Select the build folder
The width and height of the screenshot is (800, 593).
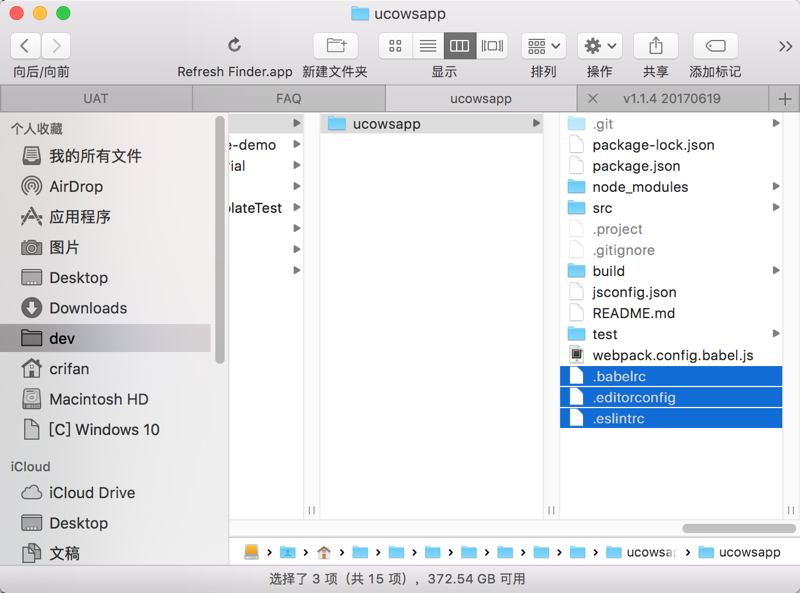pyautogui.click(x=671, y=271)
